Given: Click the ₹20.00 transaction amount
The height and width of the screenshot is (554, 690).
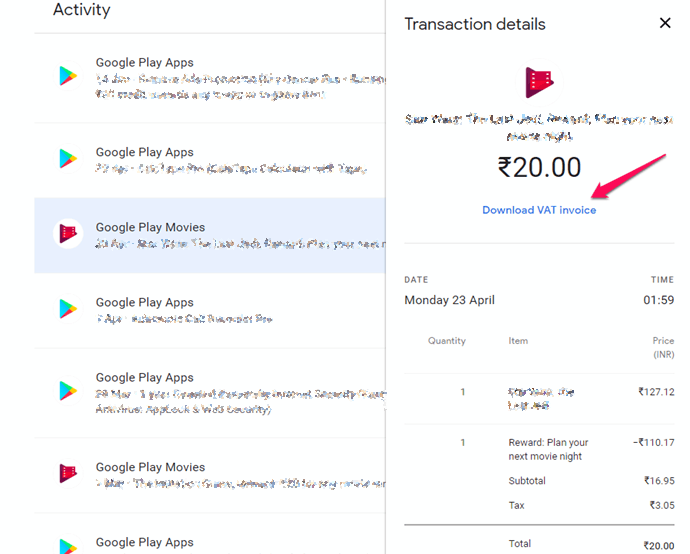Looking at the screenshot, I should [539, 168].
